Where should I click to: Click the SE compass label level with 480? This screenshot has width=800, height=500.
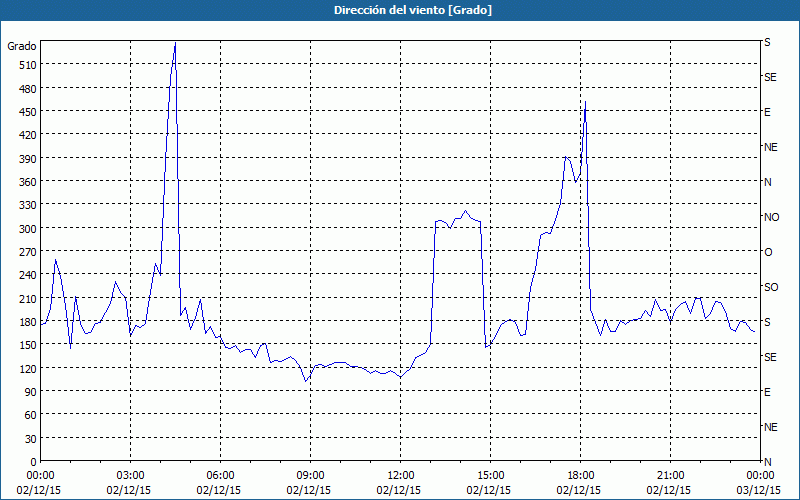(770, 77)
